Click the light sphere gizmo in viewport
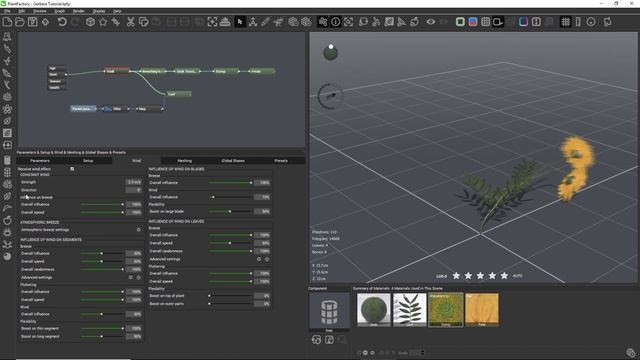Viewport: 640px width, 360px height. point(330,52)
